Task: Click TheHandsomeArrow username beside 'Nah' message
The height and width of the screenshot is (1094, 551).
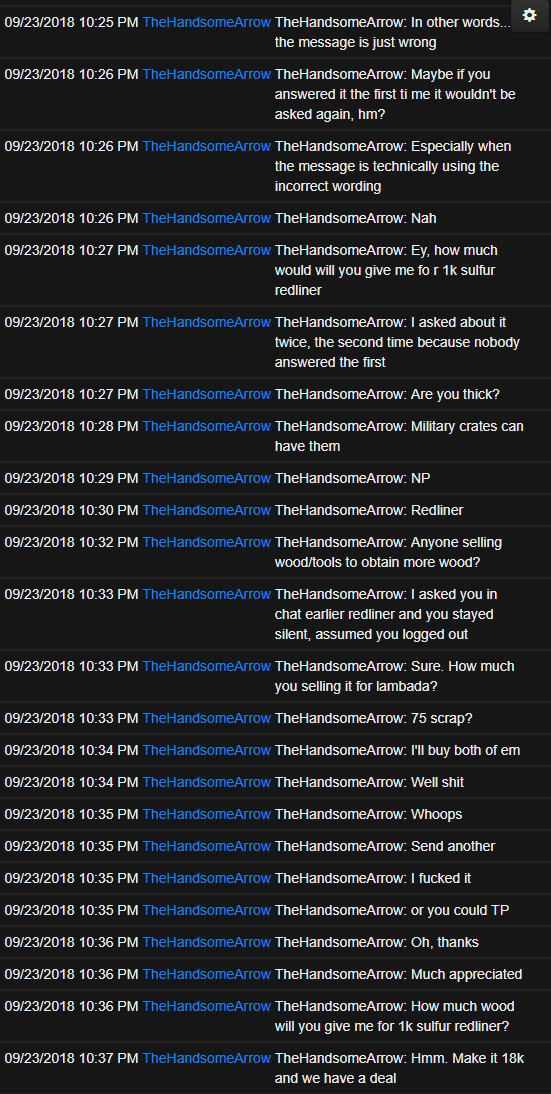Action: (x=206, y=218)
